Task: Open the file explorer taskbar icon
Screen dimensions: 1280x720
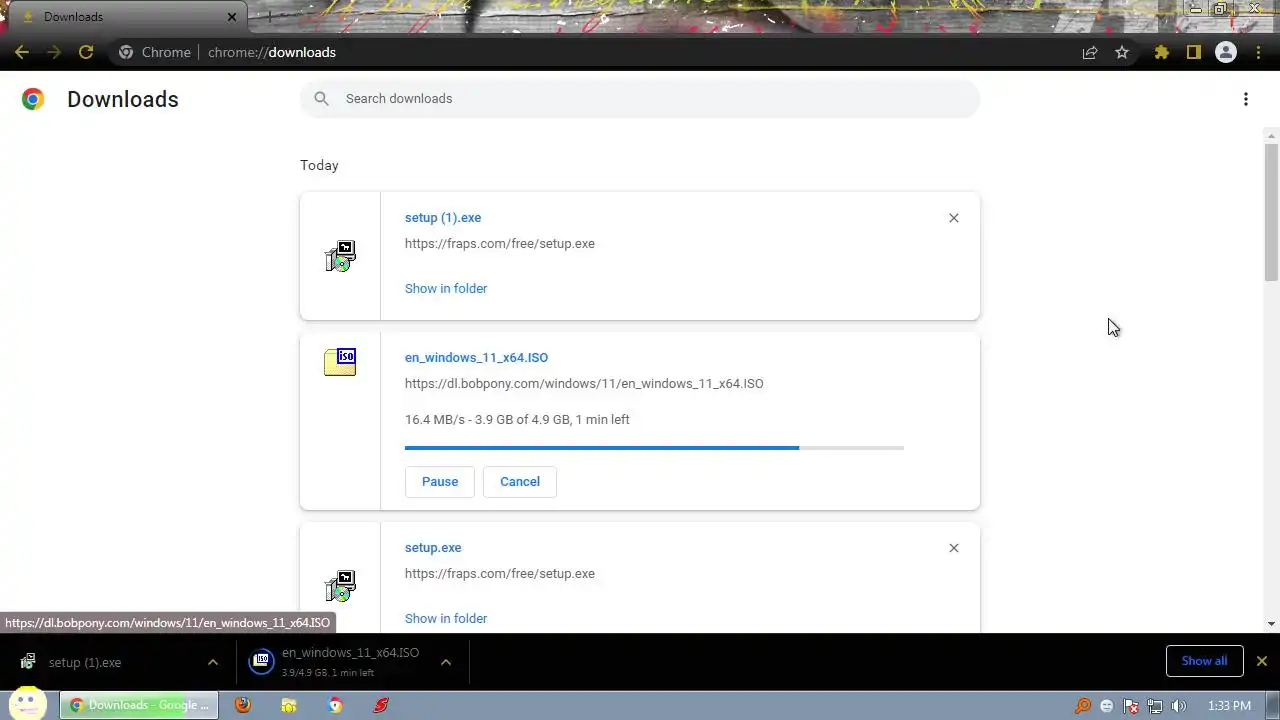Action: pos(289,705)
